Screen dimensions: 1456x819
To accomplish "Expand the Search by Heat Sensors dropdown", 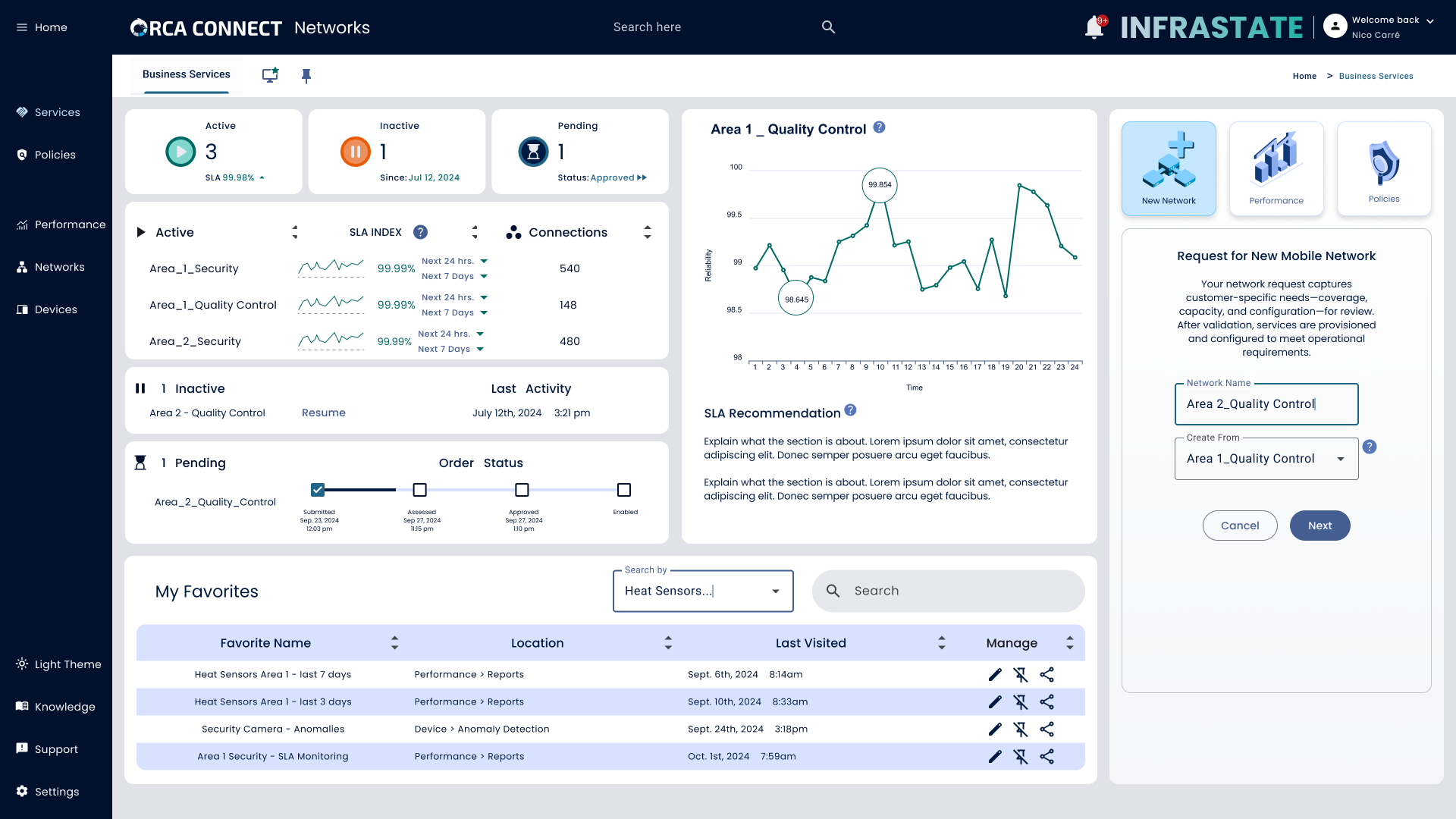I will (x=775, y=591).
